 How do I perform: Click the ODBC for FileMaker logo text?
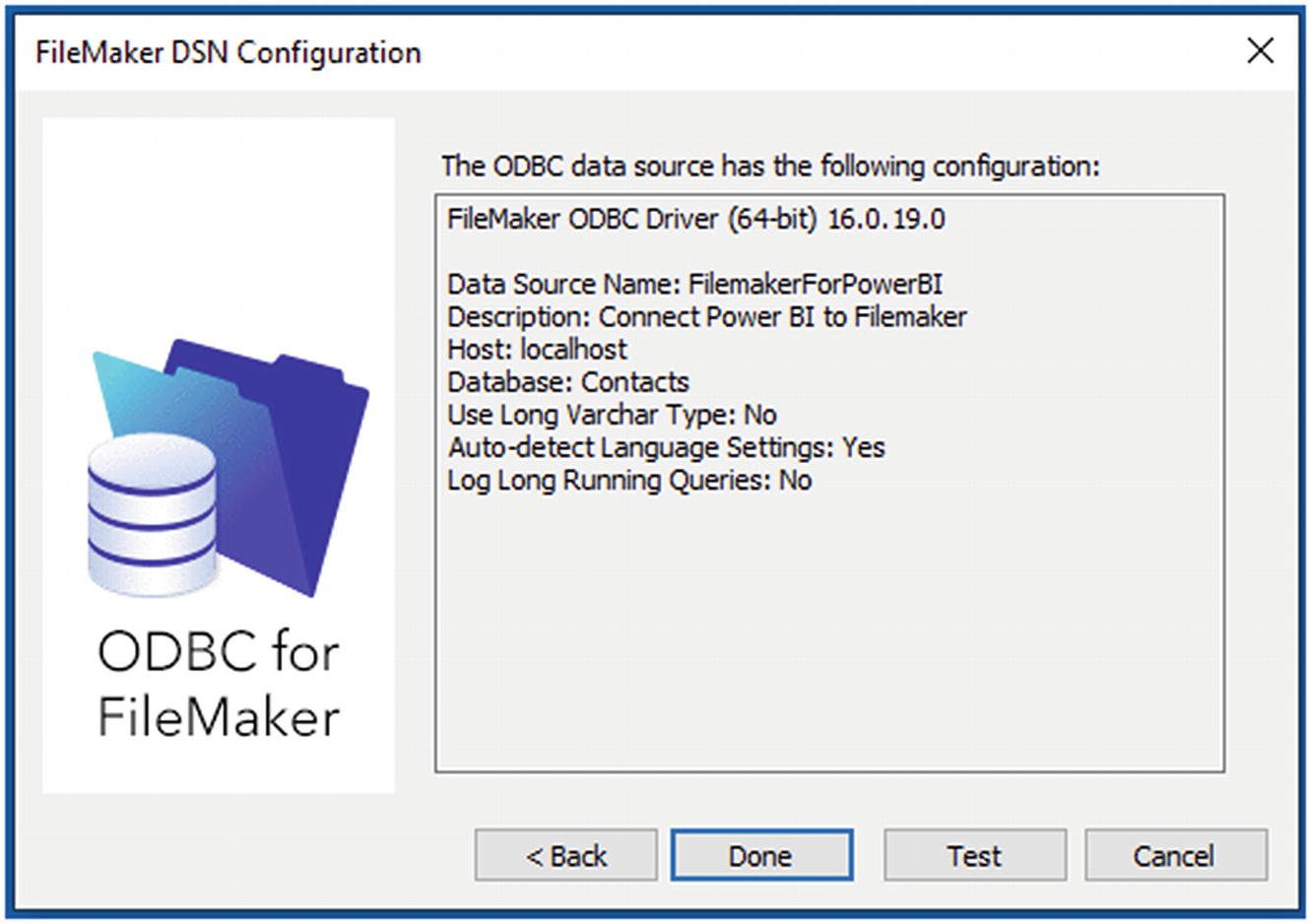219,685
